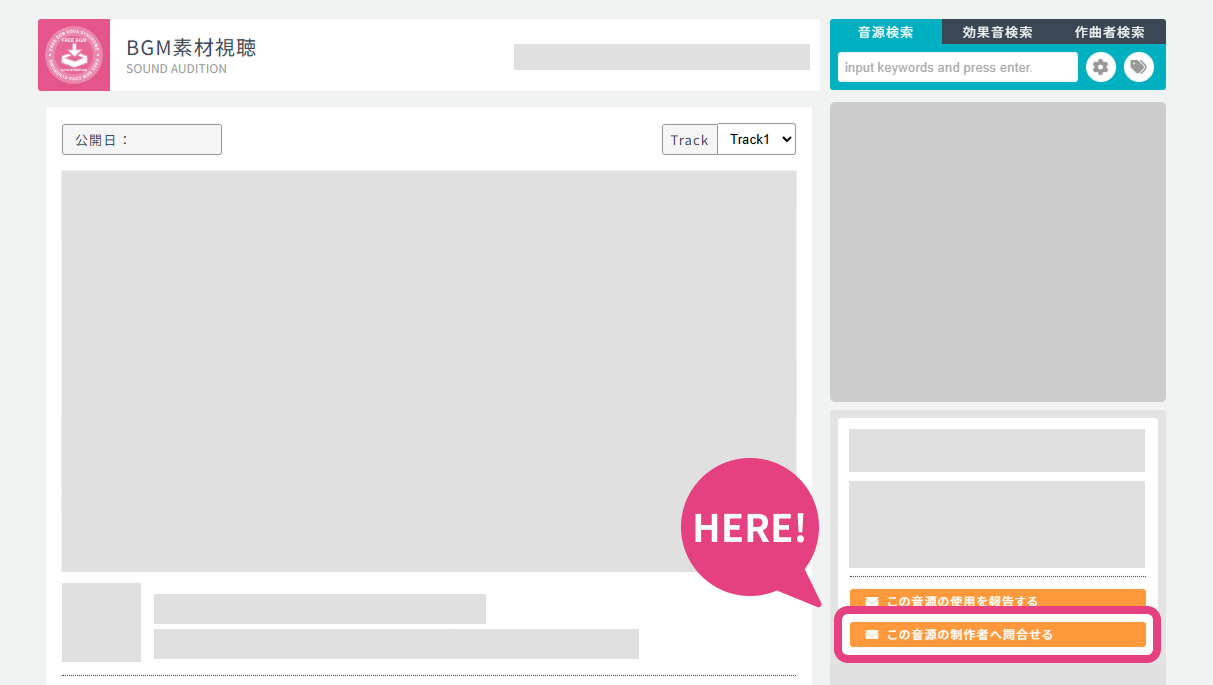Click the 公開日 date field
Viewport: 1213px width, 685px height.
[x=142, y=140]
